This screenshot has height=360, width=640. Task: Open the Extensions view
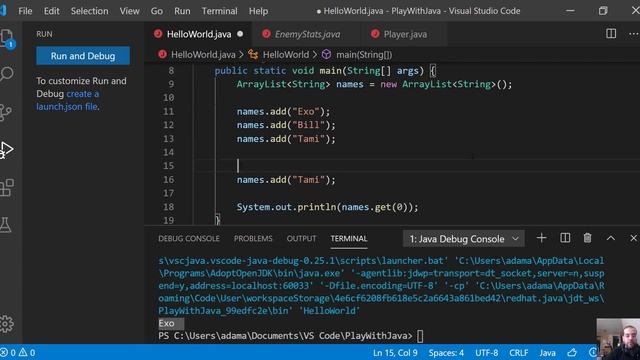(7, 187)
